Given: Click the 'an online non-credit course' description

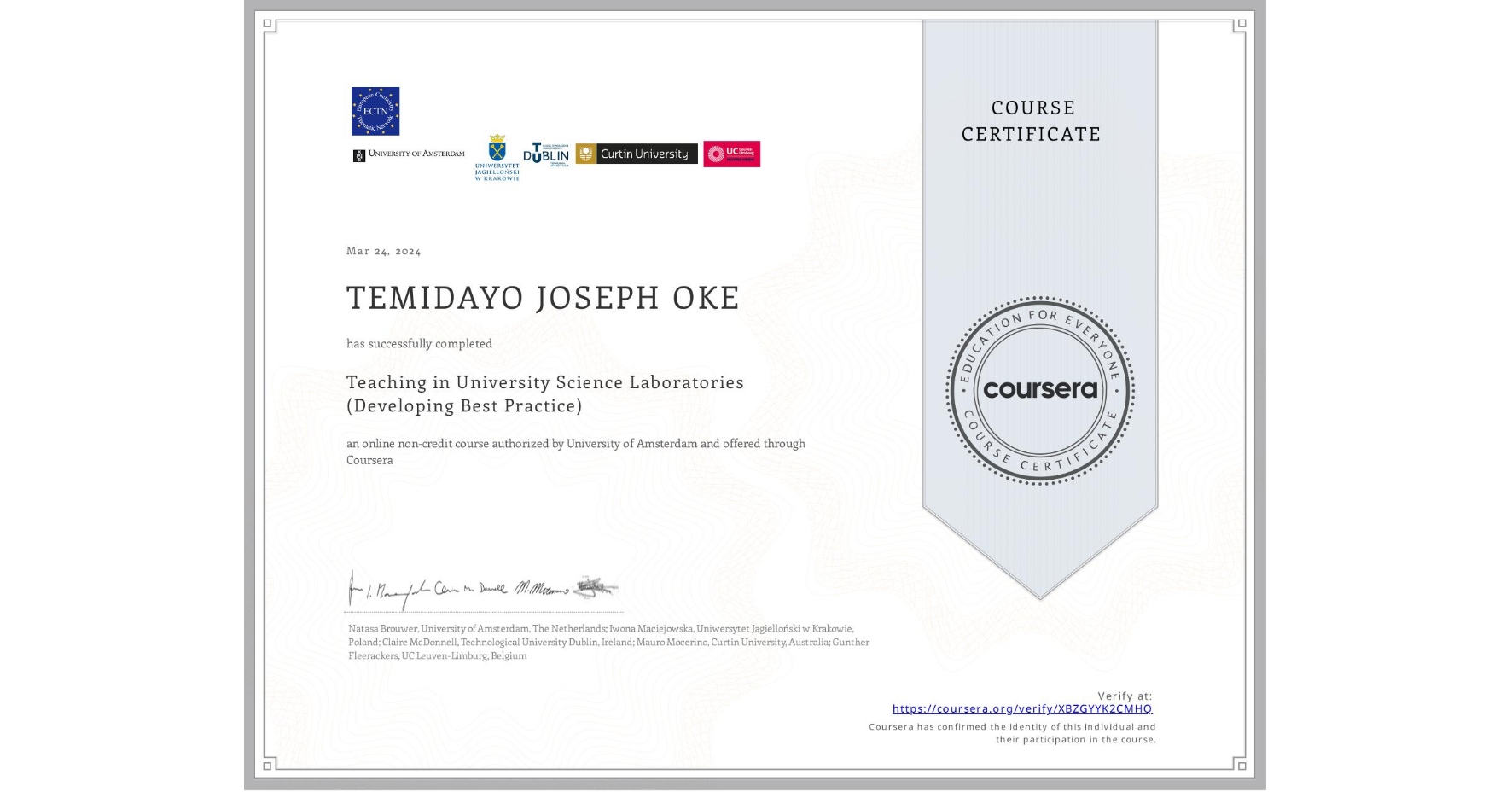Looking at the screenshot, I should point(576,451).
